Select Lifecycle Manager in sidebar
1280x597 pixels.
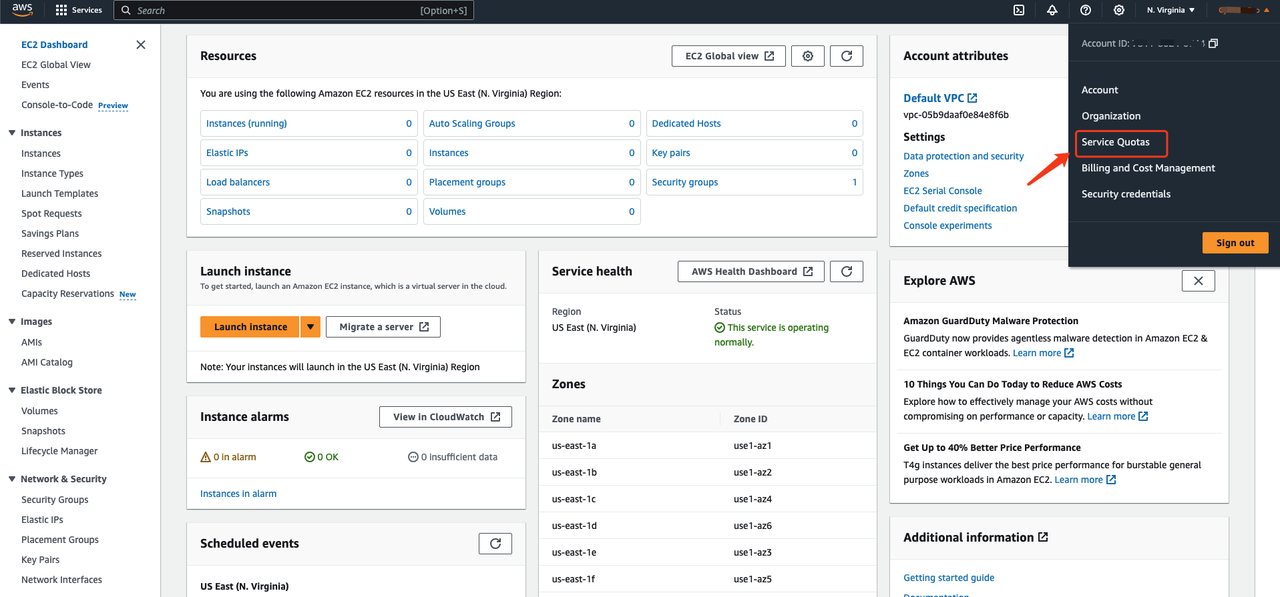coord(60,451)
